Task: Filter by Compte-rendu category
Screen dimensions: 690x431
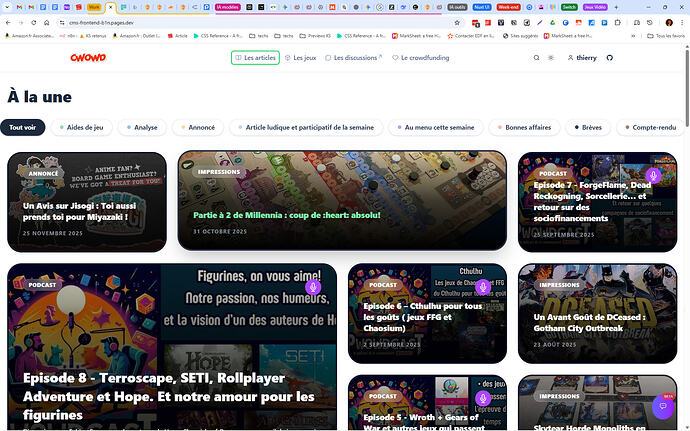Action: (x=650, y=127)
